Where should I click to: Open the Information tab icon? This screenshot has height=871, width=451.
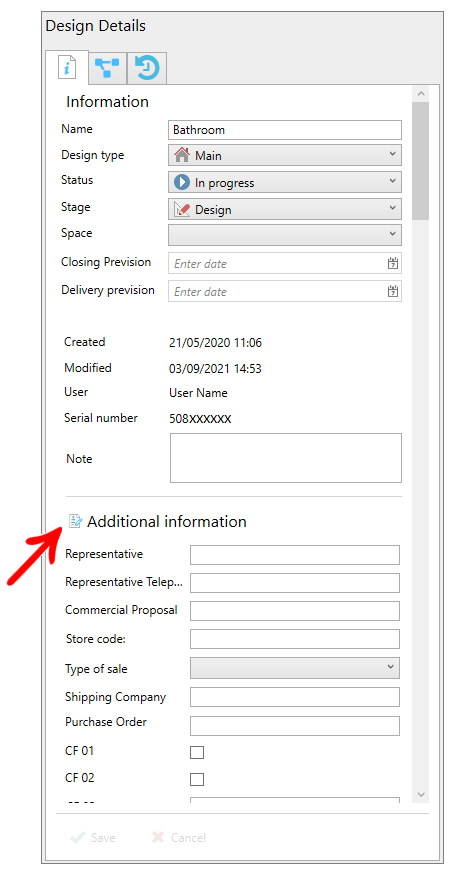click(x=66, y=68)
